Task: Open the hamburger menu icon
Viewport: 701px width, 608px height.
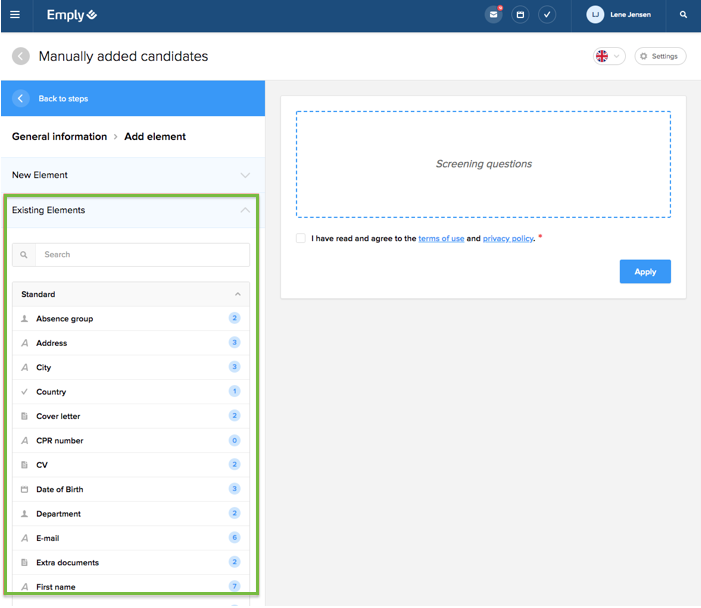Action: tap(14, 15)
